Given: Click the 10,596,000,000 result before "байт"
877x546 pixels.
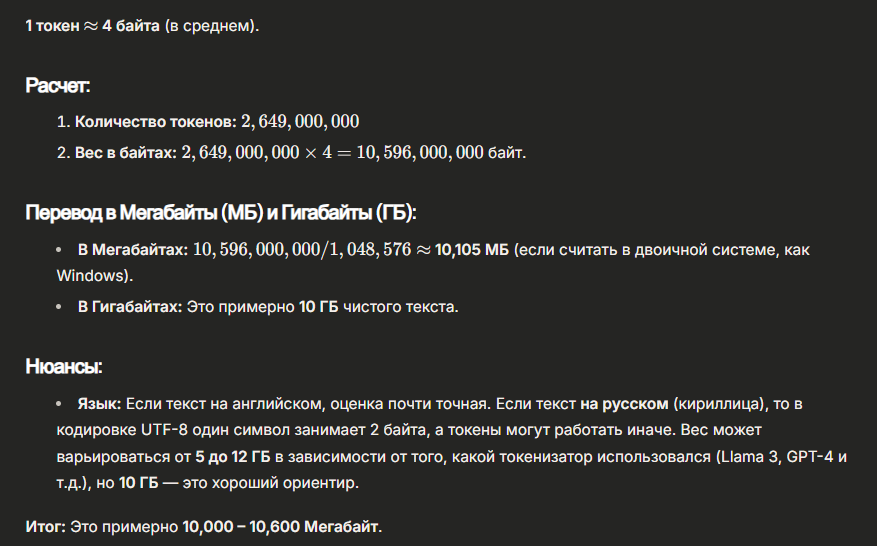Looking at the screenshot, I should (x=419, y=153).
